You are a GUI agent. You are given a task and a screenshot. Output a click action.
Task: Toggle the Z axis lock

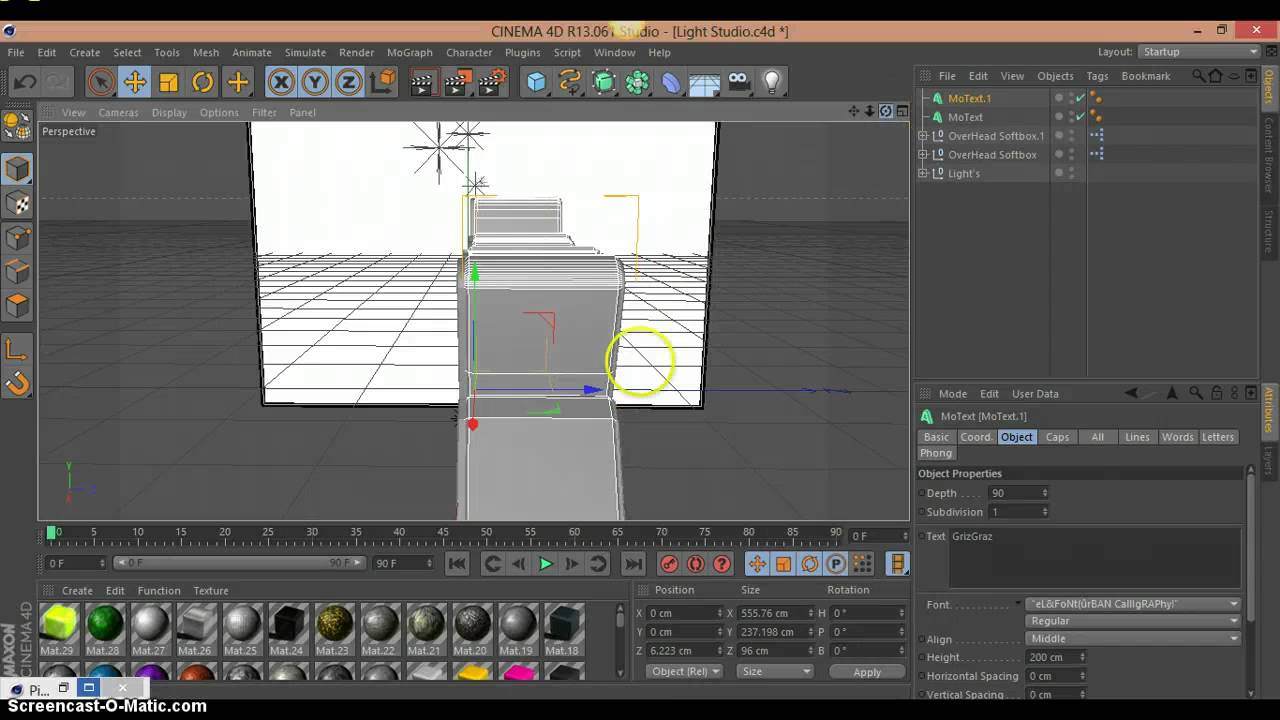(348, 82)
